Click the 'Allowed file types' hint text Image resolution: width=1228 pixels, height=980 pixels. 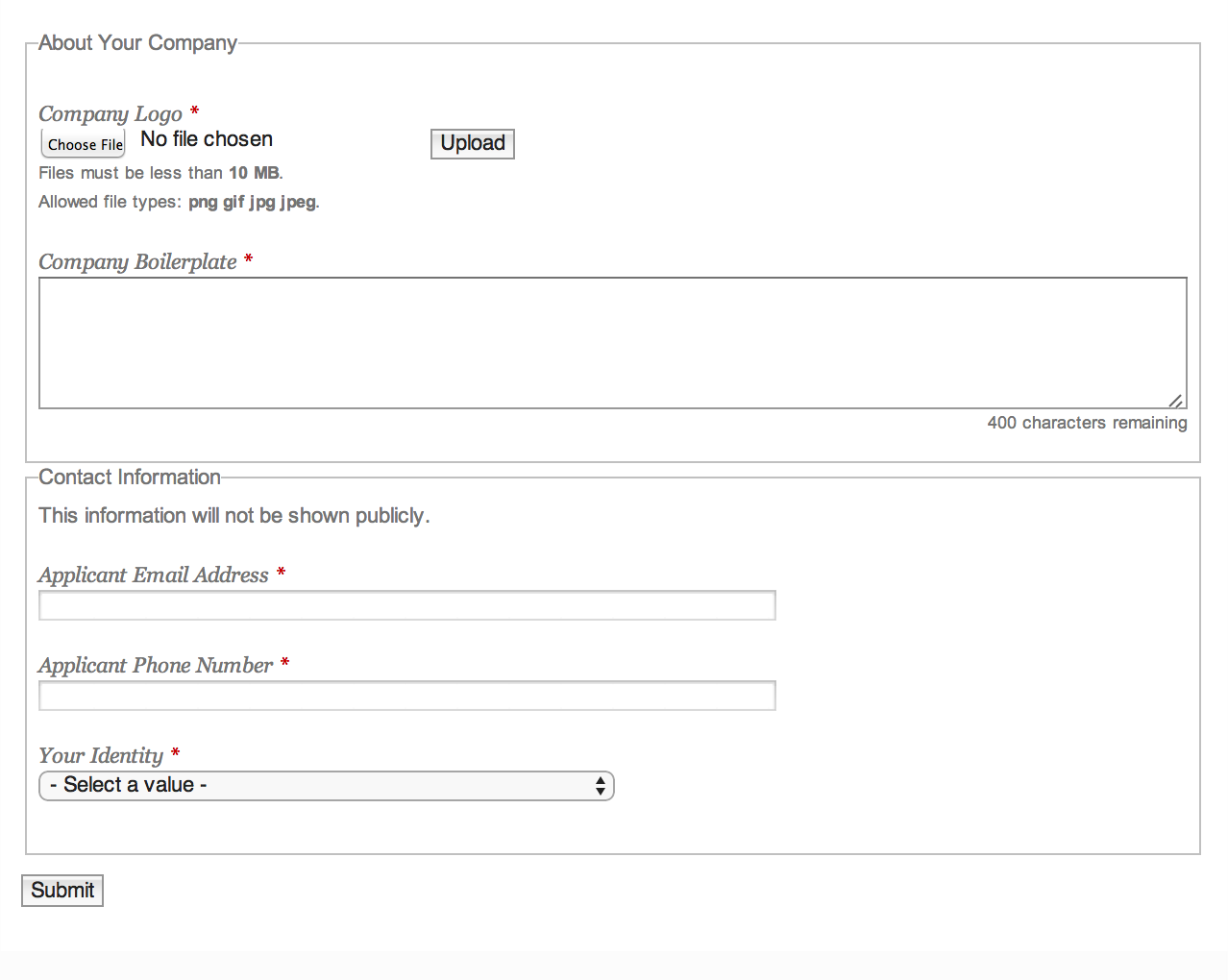179,202
